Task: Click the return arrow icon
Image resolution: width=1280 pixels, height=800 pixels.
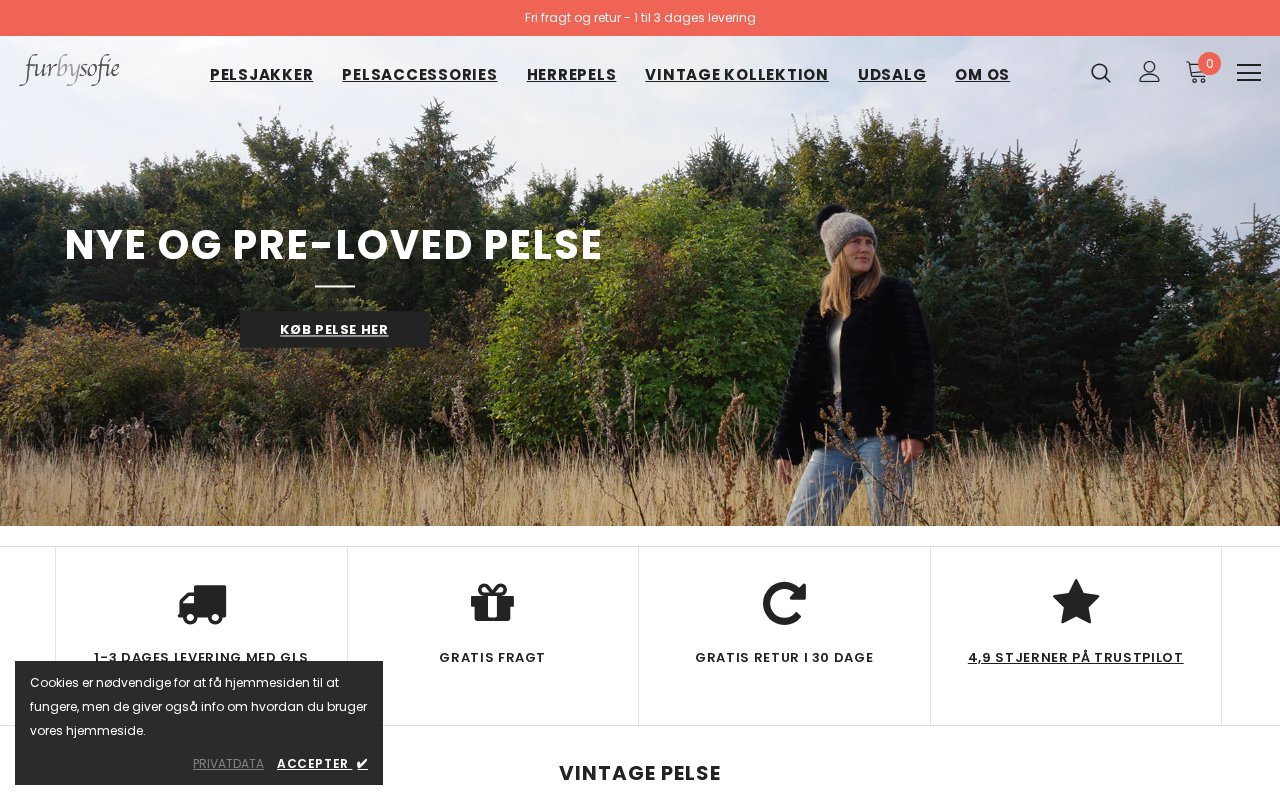Action: (784, 604)
